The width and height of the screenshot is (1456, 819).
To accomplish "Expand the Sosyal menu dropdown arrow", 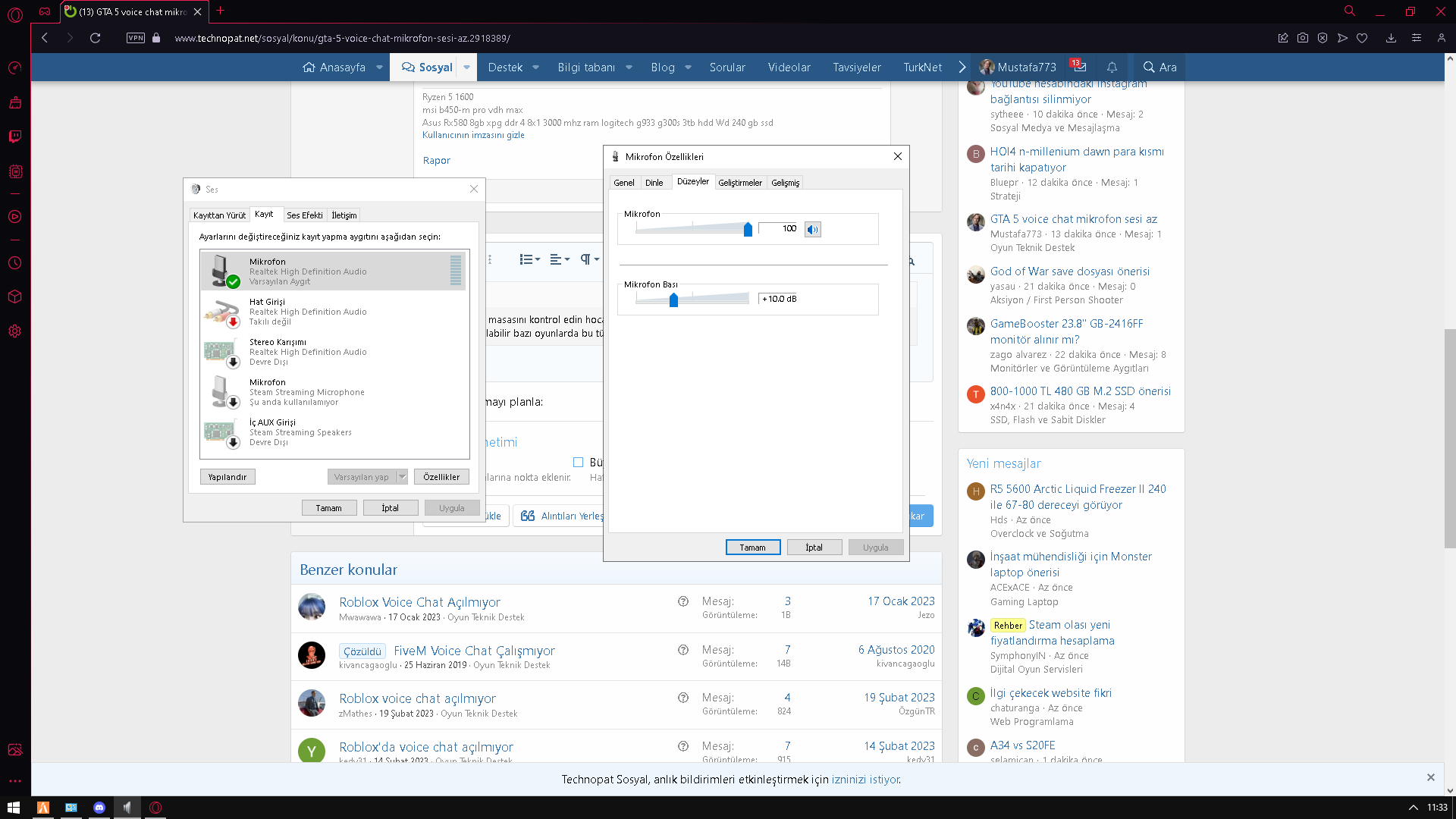I will click(466, 67).
